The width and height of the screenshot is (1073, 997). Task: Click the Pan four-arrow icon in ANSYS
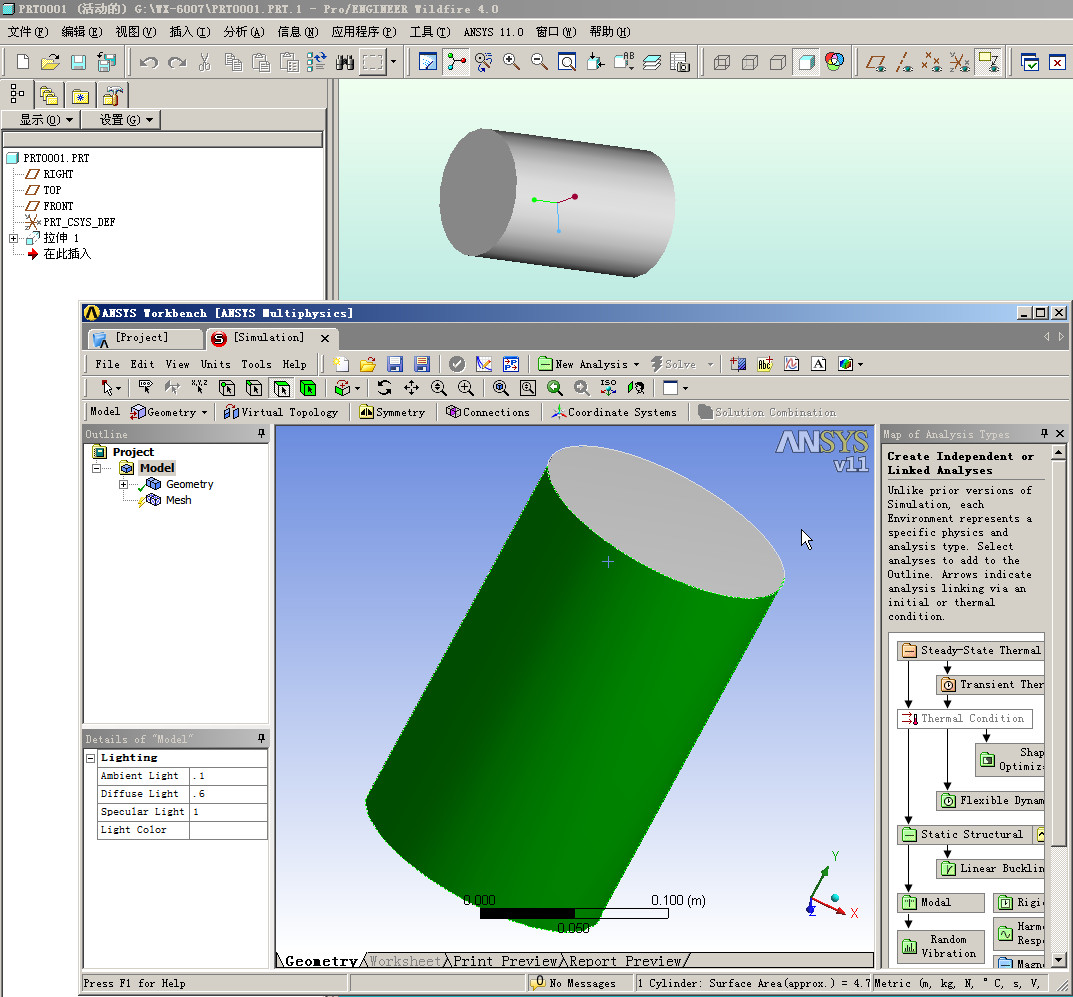pos(411,388)
